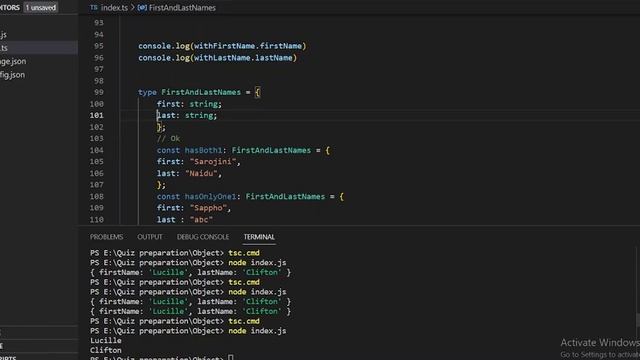Click 'type FirstAndLastNames' declaration on line 99
640x360 pixels.
coord(189,92)
